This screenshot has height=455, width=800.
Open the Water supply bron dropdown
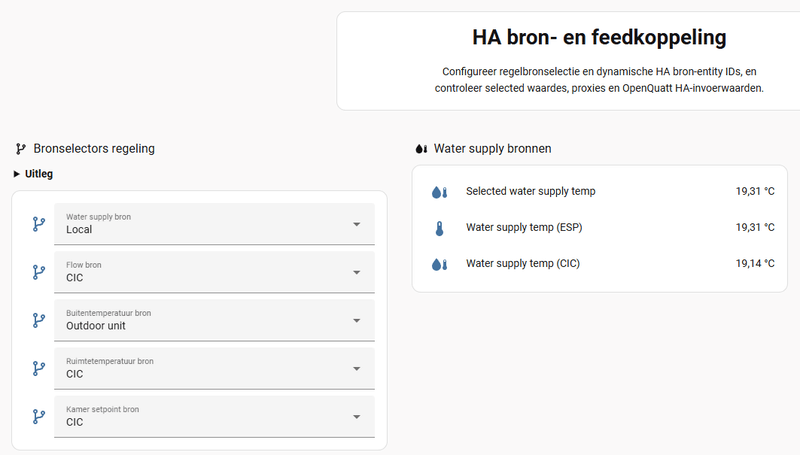[x=215, y=224]
